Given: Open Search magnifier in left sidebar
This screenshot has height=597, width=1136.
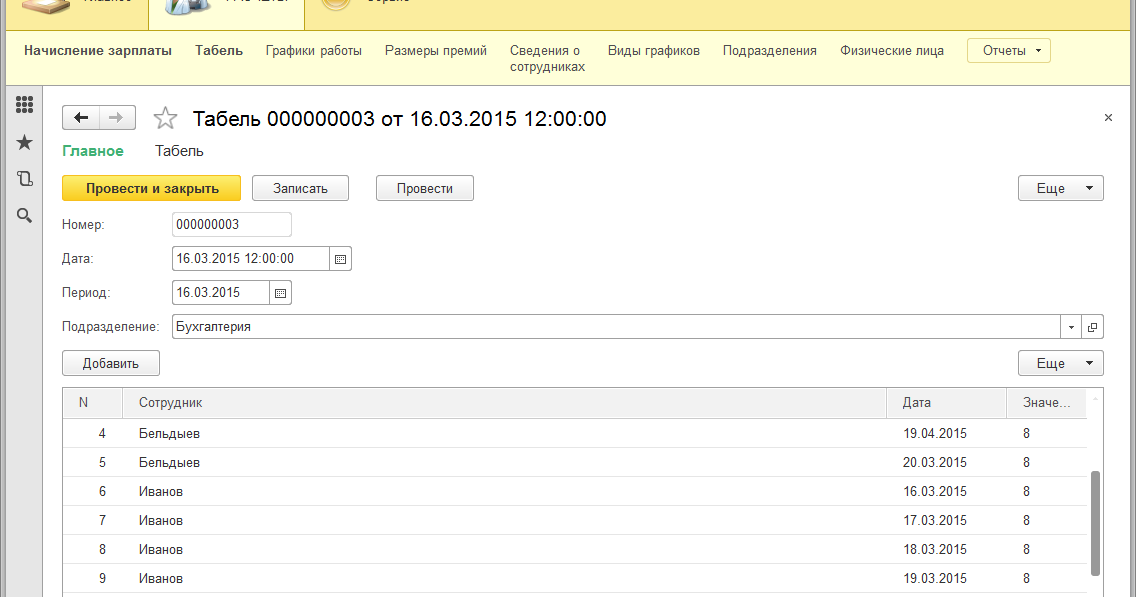Looking at the screenshot, I should coord(24,215).
